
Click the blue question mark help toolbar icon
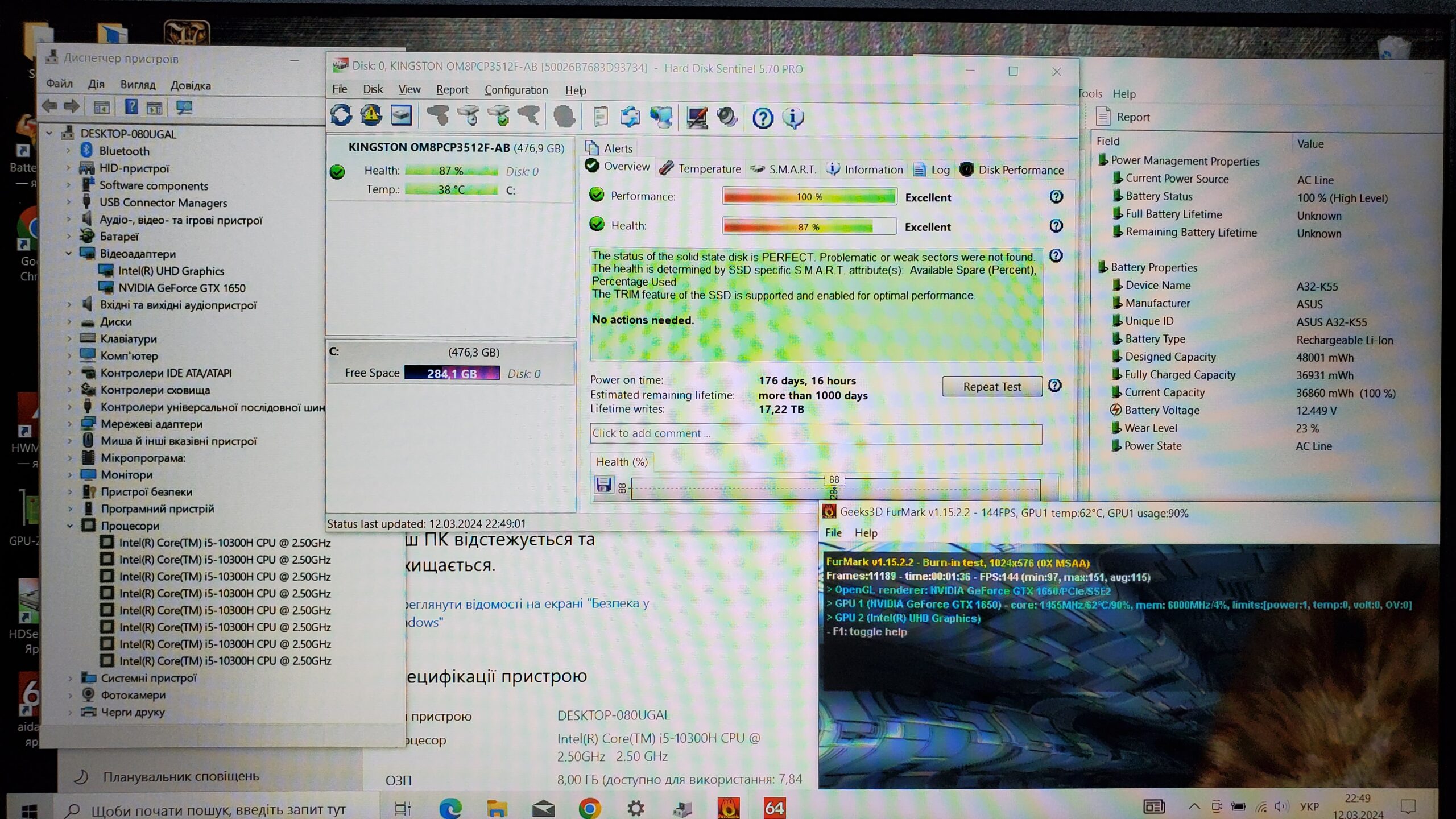[x=763, y=118]
